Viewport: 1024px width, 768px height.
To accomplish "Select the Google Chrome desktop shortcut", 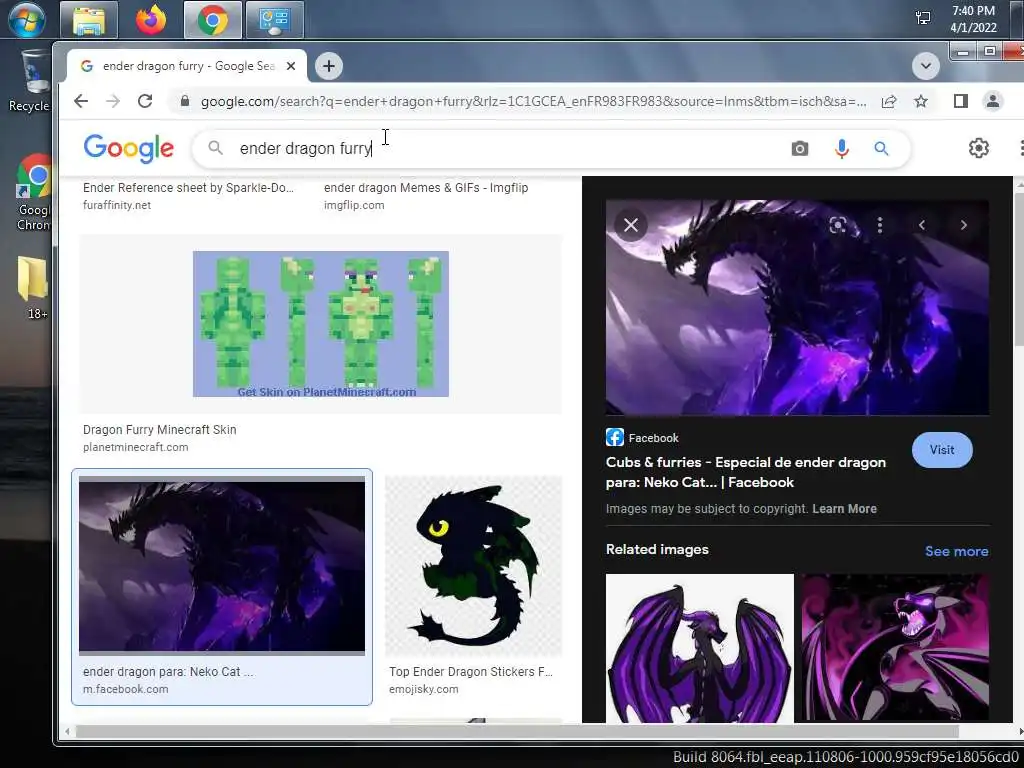I will (x=33, y=193).
